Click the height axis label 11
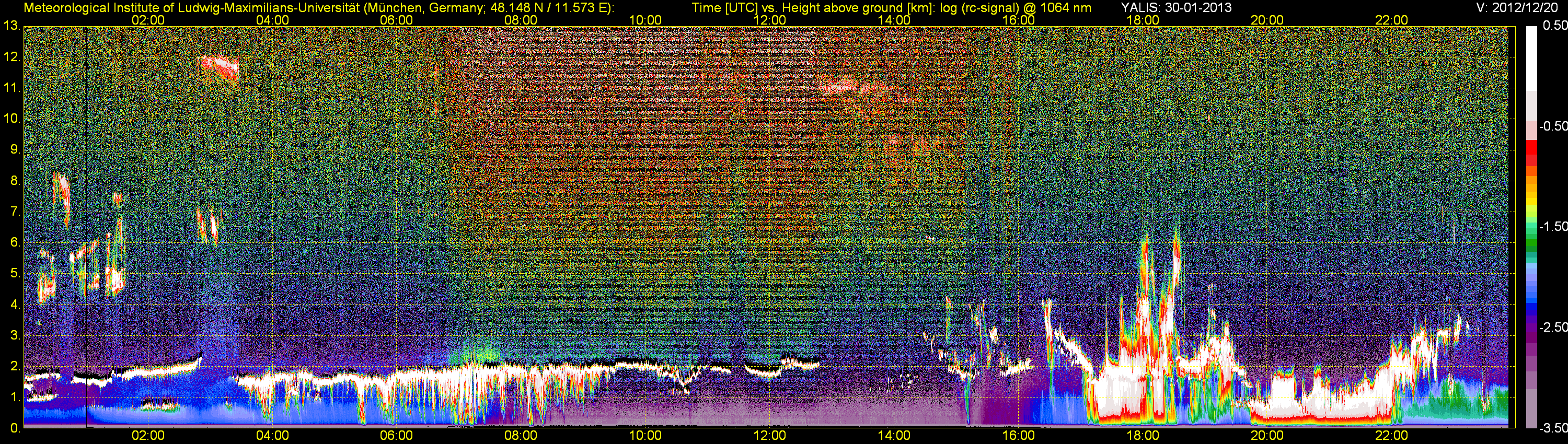Image resolution: width=1568 pixels, height=444 pixels. pyautogui.click(x=11, y=88)
